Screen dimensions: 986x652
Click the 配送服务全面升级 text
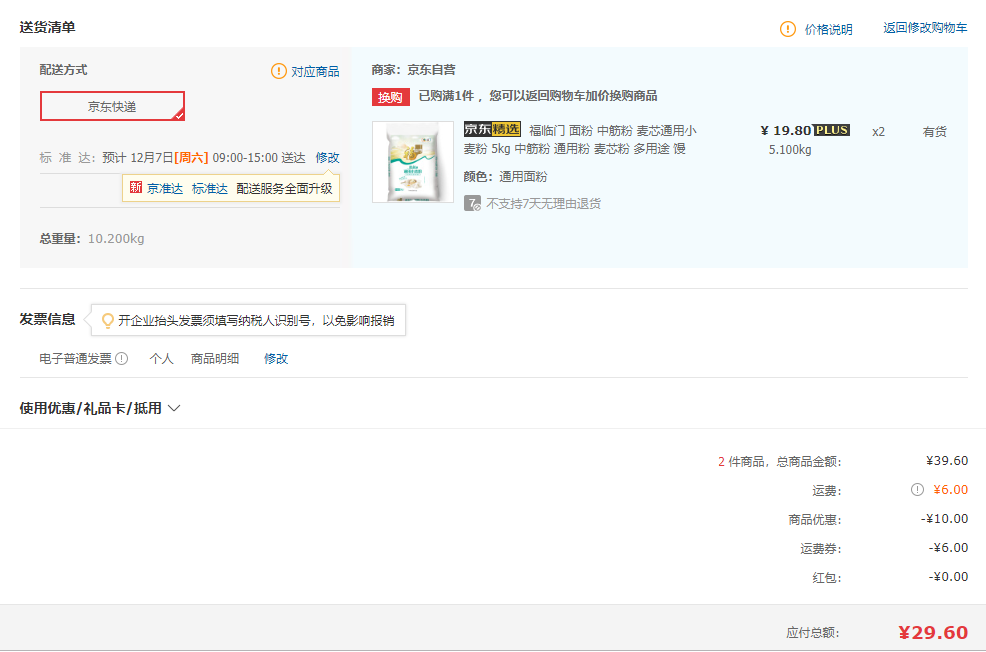point(284,189)
